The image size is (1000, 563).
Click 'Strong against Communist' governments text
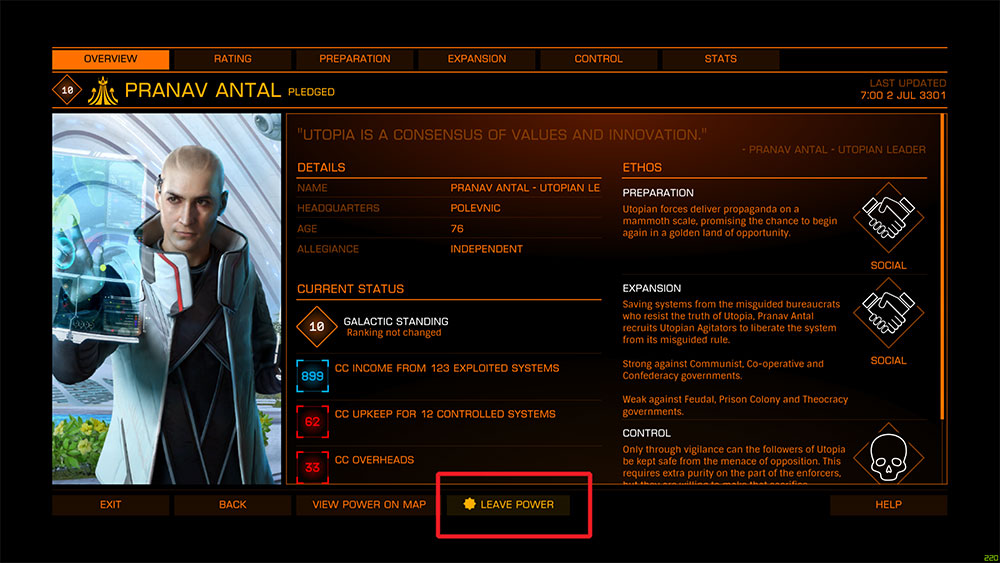(x=723, y=370)
